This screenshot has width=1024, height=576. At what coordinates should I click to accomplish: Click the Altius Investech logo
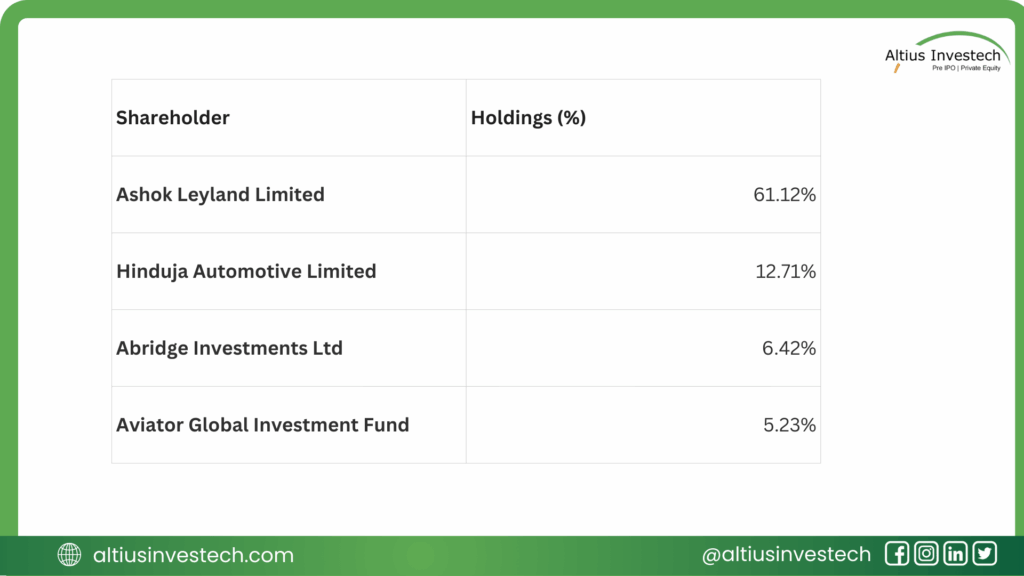[942, 55]
